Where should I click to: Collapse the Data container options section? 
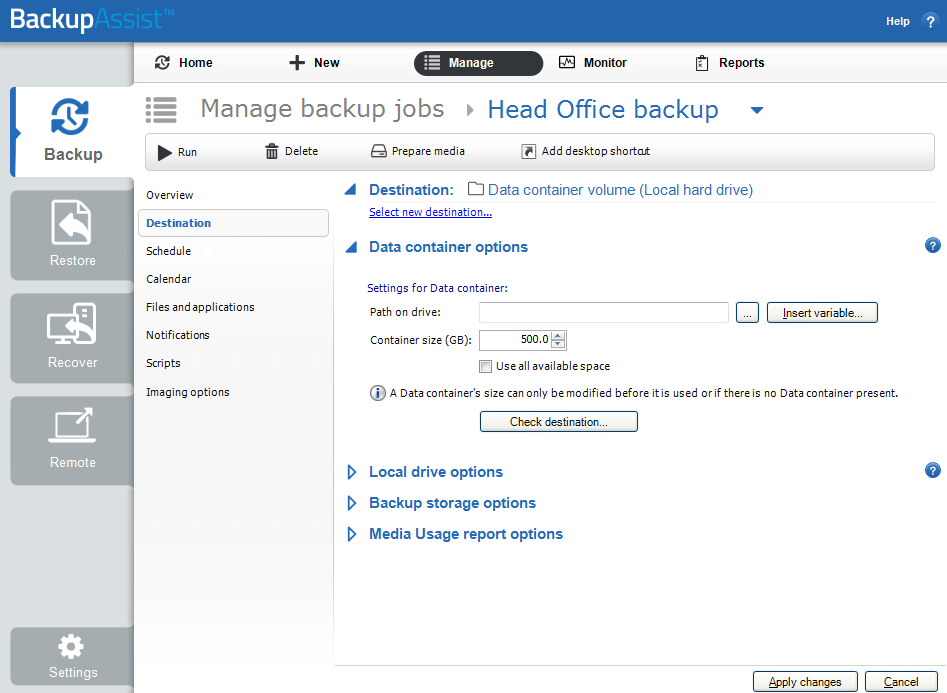point(351,247)
